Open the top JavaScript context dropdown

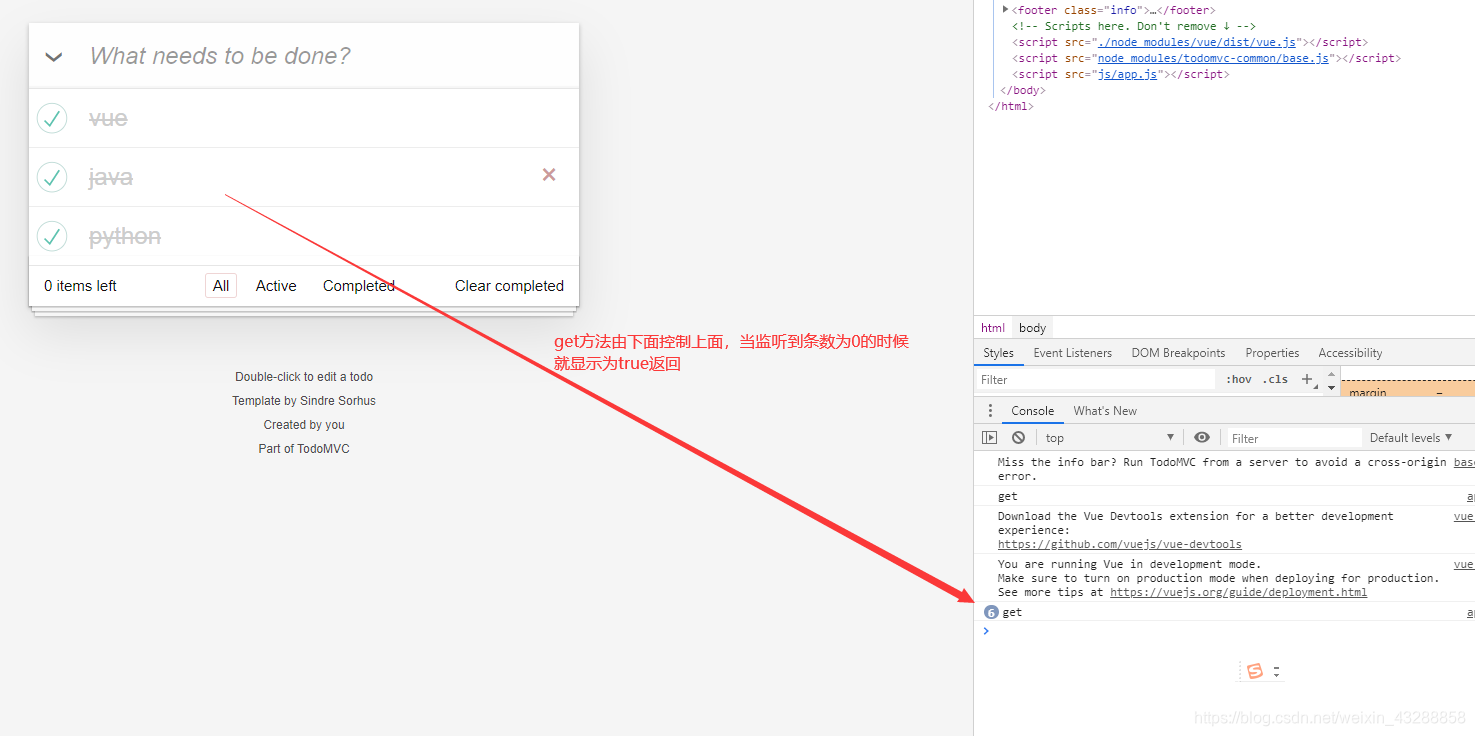click(x=1110, y=438)
